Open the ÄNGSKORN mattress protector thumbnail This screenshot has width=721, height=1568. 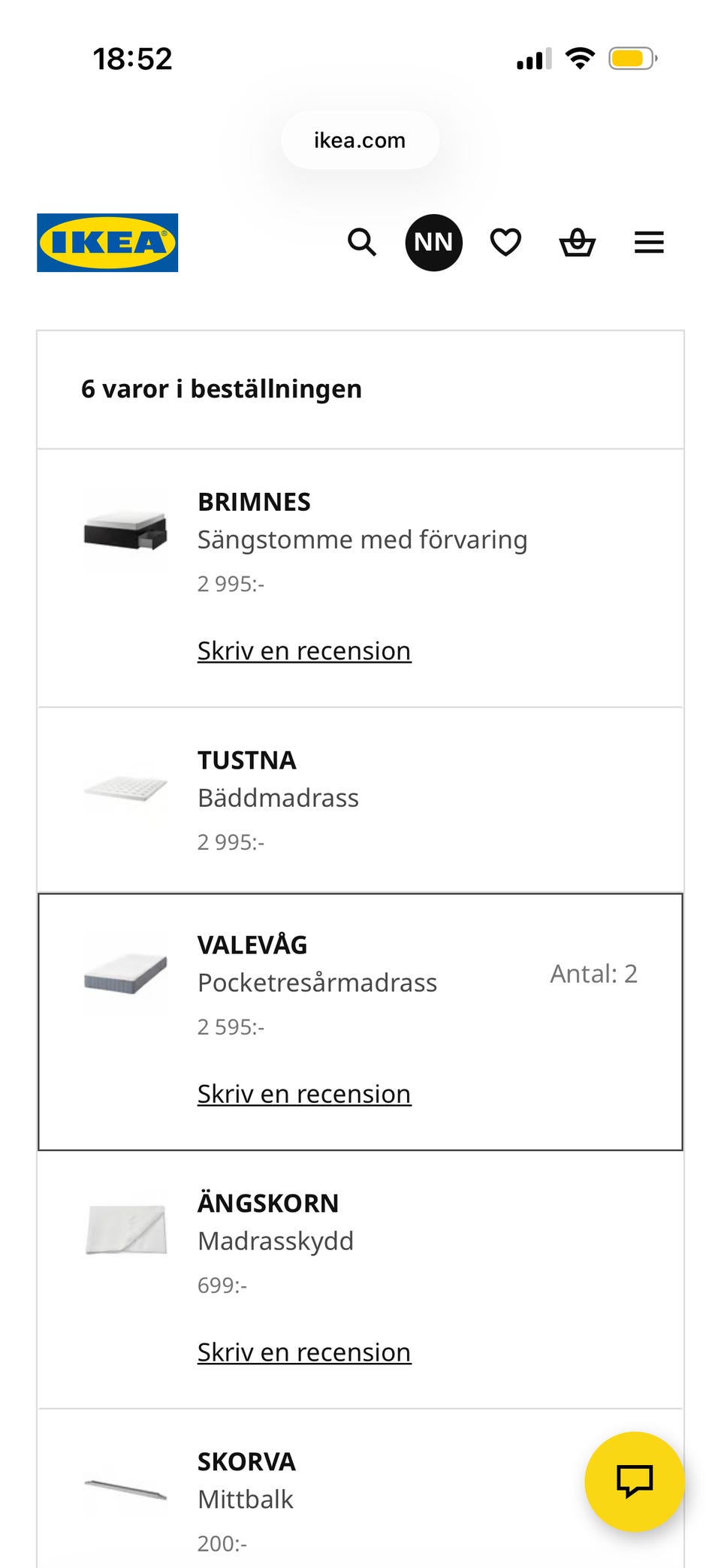(125, 1231)
